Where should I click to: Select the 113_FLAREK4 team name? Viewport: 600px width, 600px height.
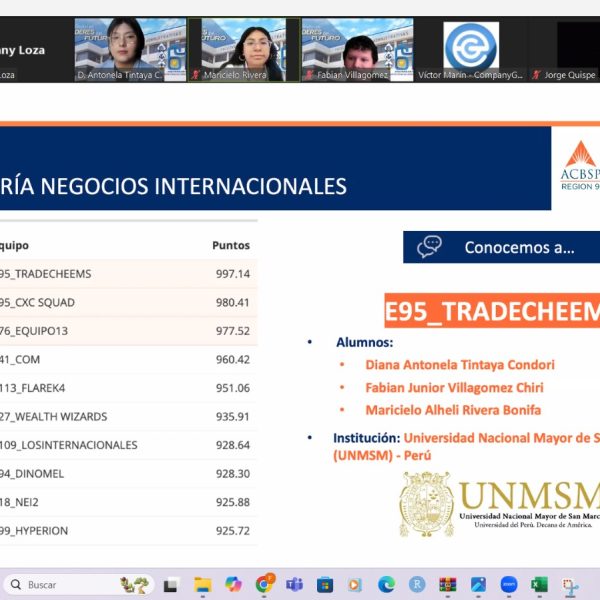33,388
